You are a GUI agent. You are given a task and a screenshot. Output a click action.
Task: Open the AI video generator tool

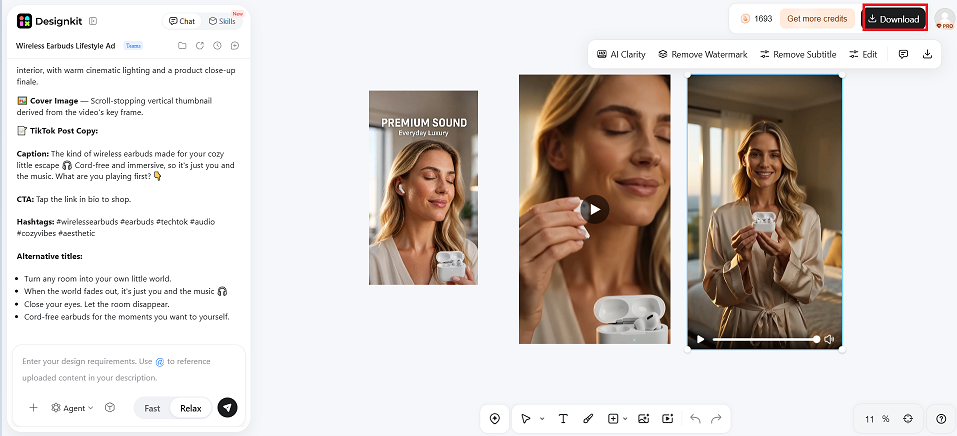(x=668, y=418)
